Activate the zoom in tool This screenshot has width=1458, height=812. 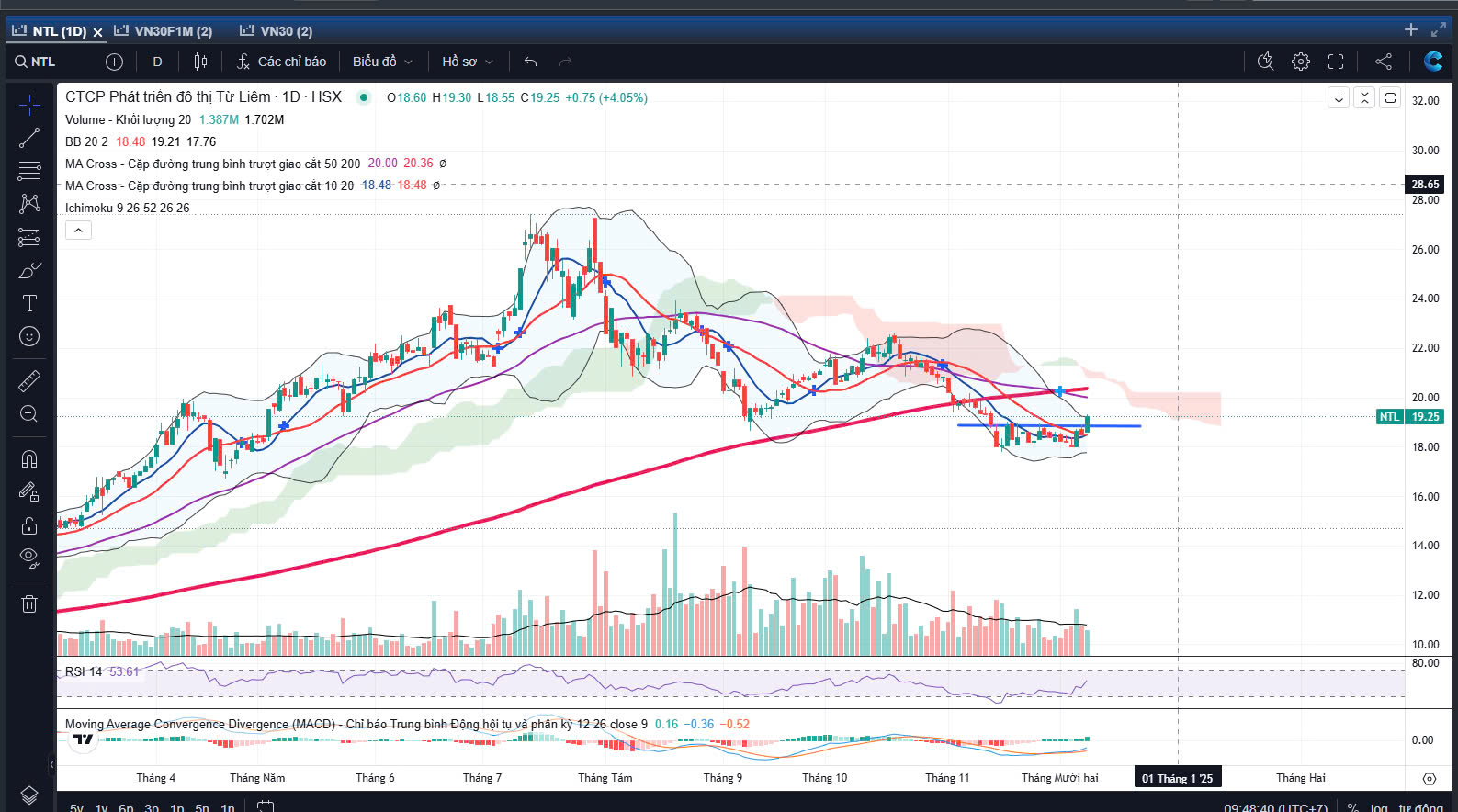tap(29, 413)
